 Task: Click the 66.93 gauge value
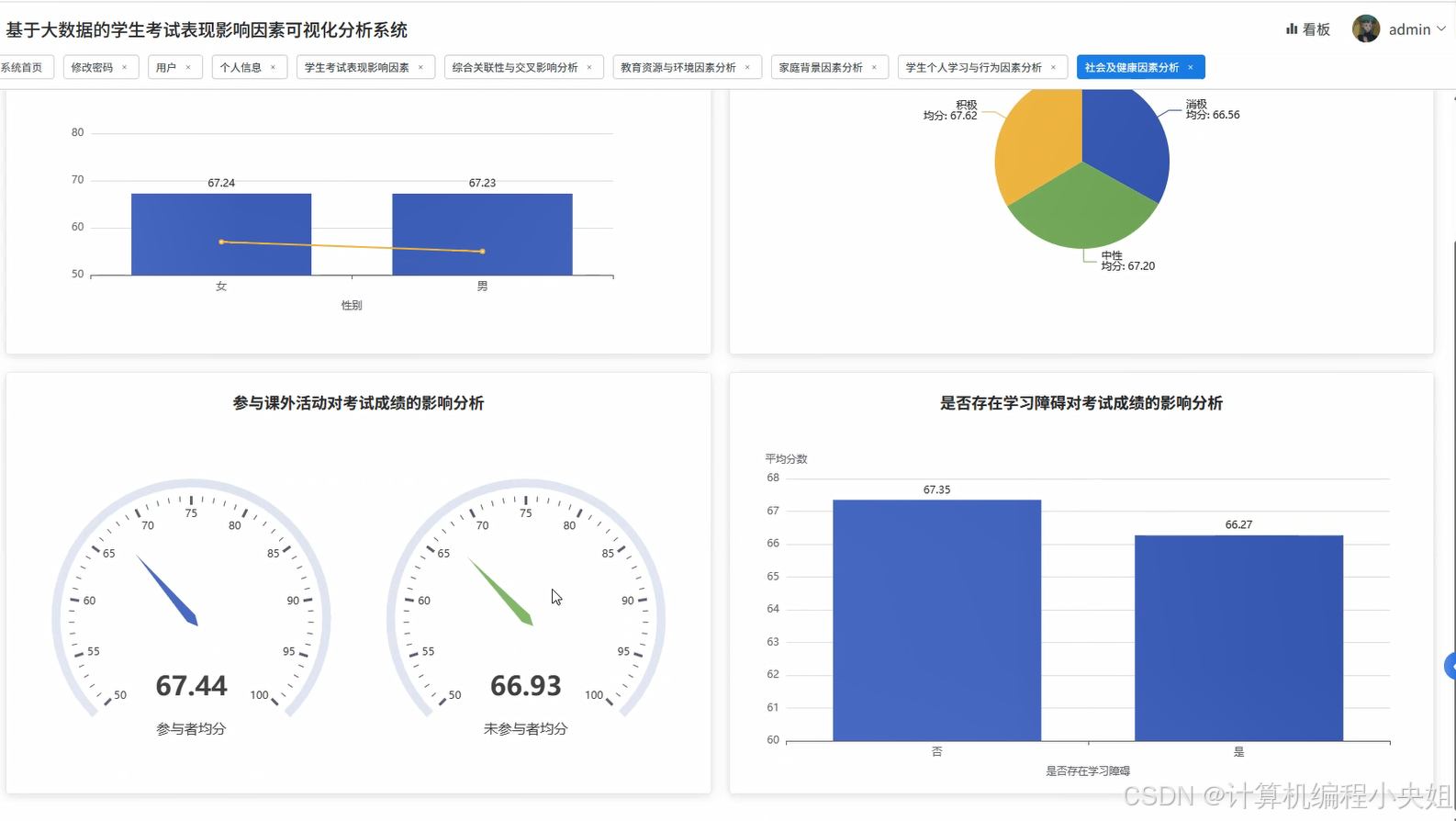click(x=525, y=685)
